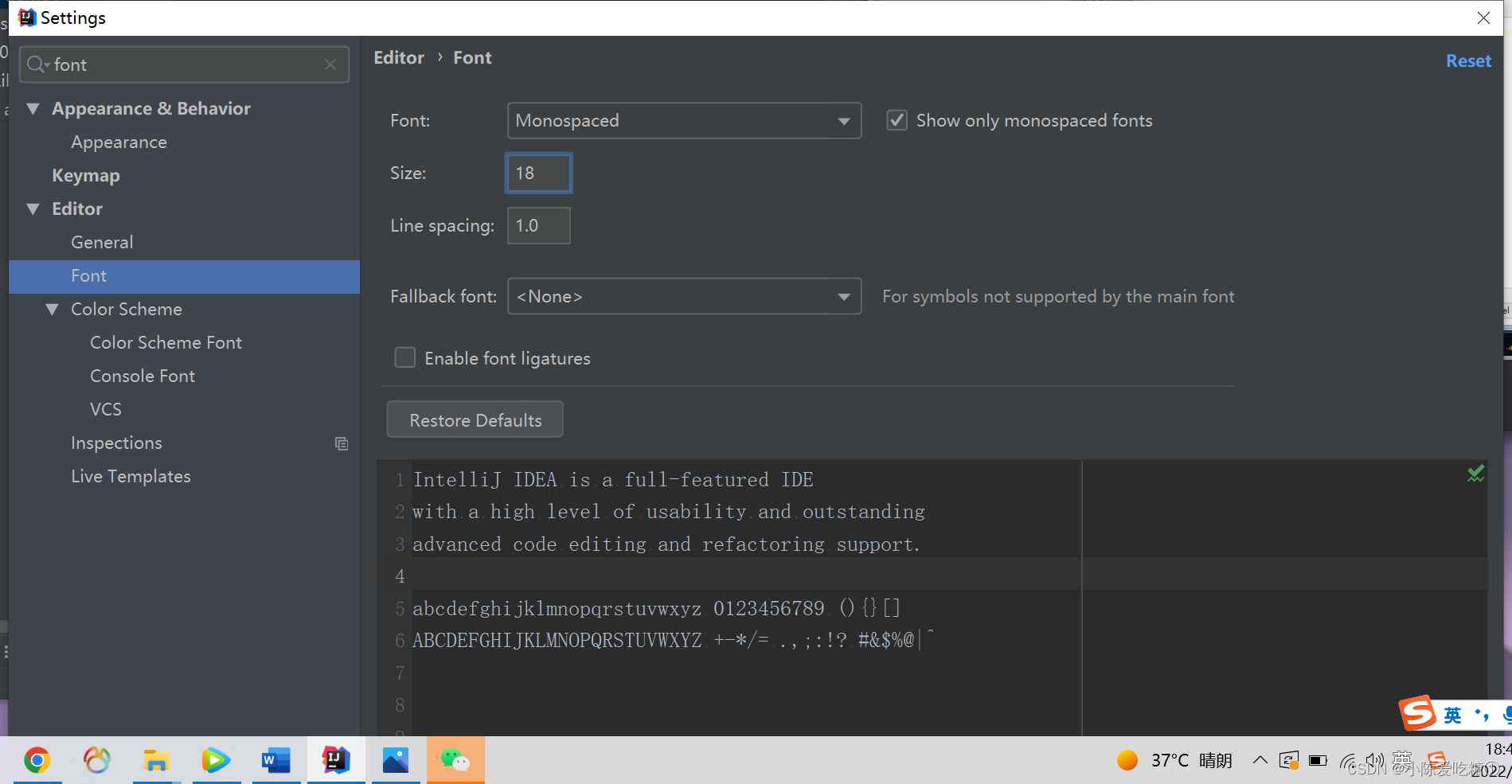Switch to Microsoft Word in the taskbar

(x=275, y=760)
